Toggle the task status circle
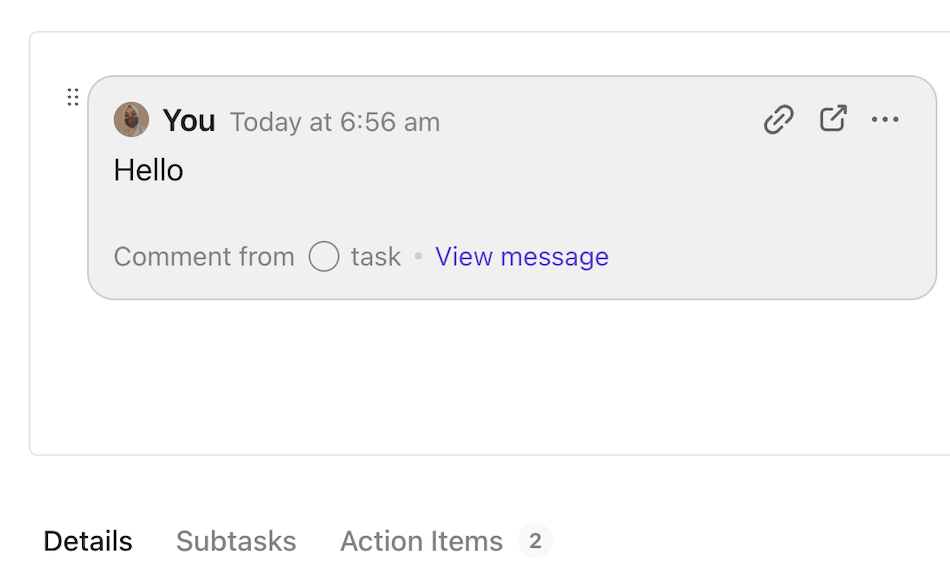Screen dimensions: 950x576 (x=323, y=257)
